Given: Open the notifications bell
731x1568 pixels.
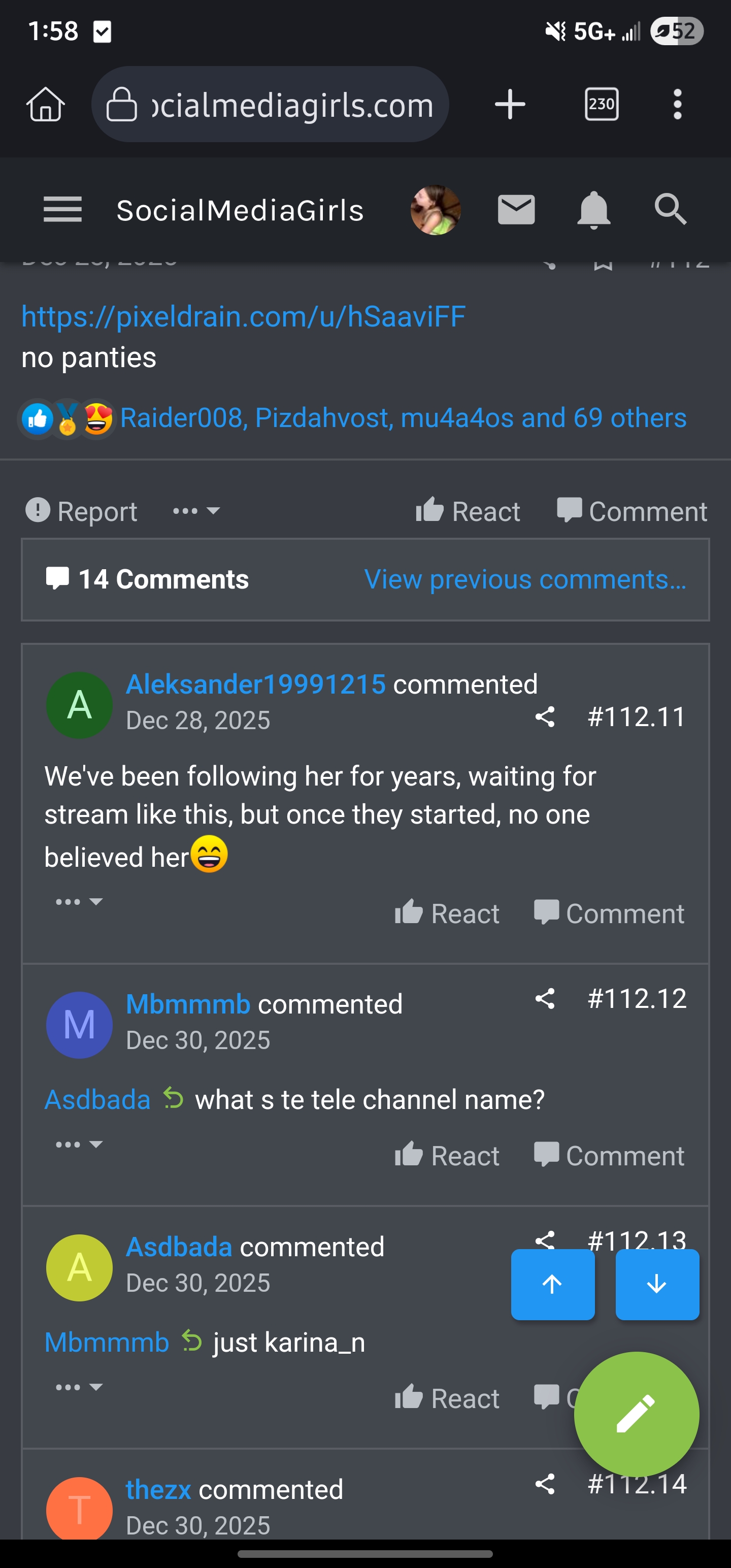Looking at the screenshot, I should point(593,210).
